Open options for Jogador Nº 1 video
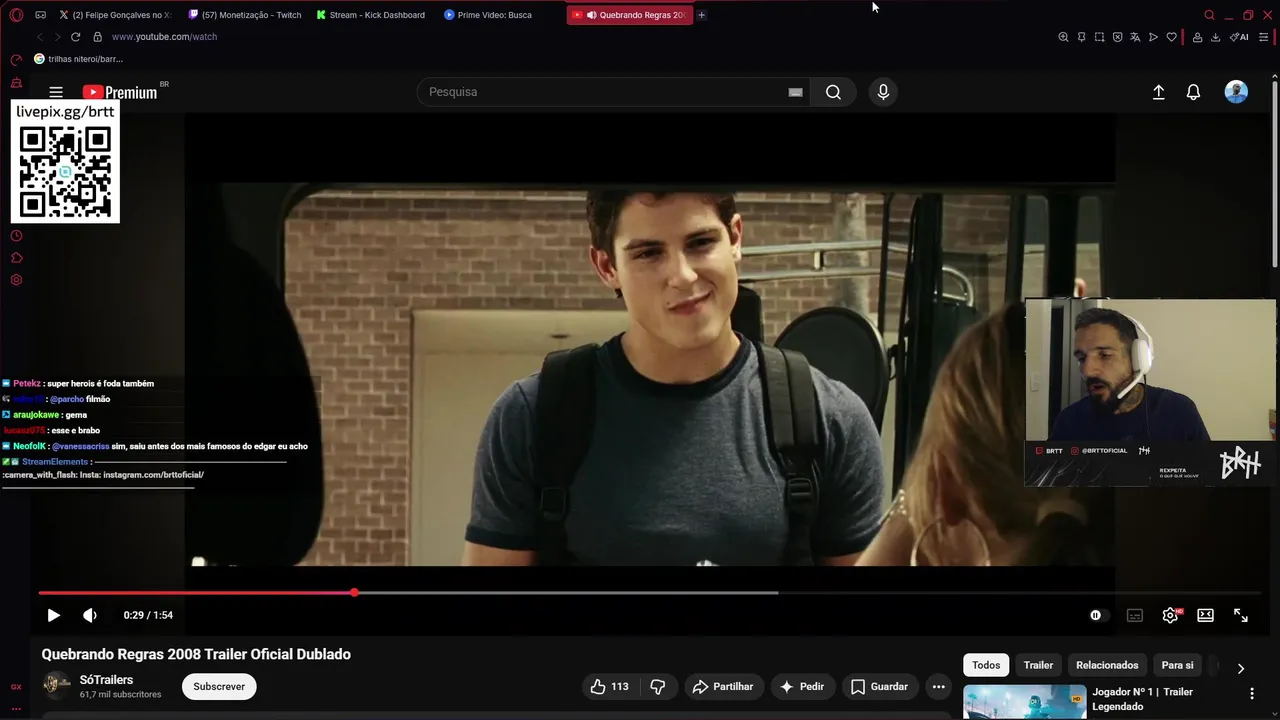 pos(1252,693)
